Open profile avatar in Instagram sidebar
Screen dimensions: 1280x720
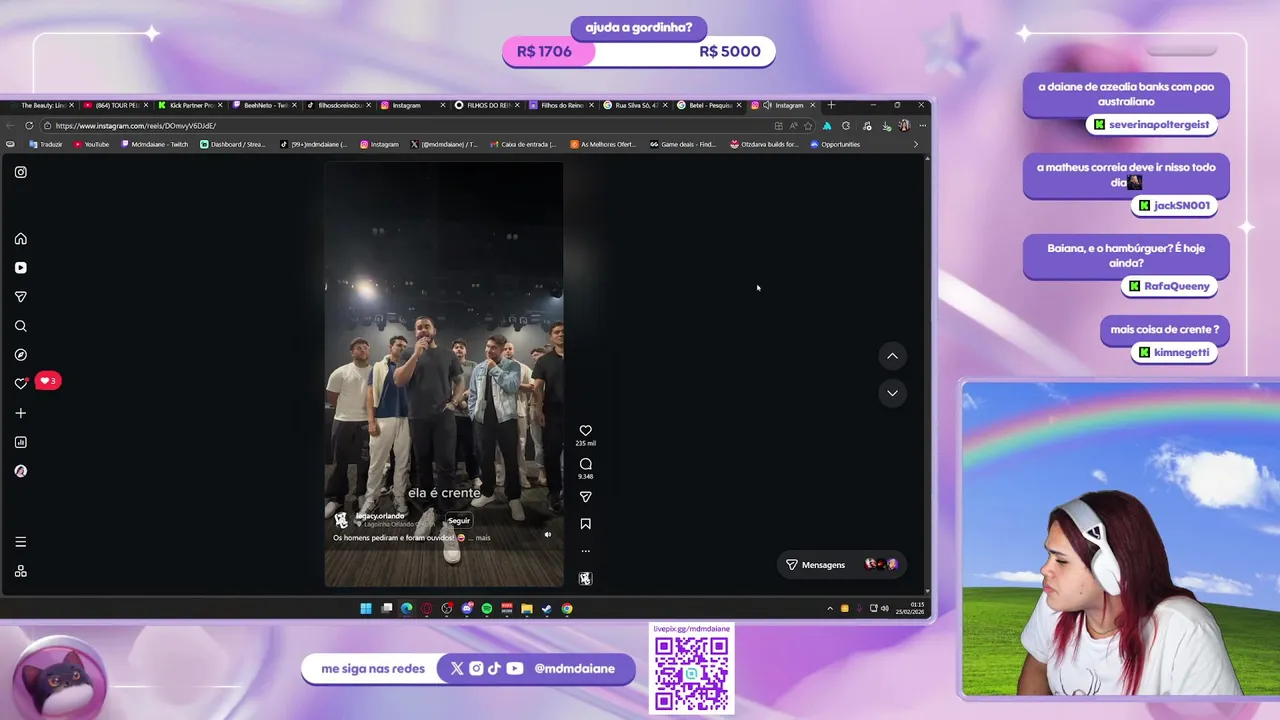(x=20, y=471)
